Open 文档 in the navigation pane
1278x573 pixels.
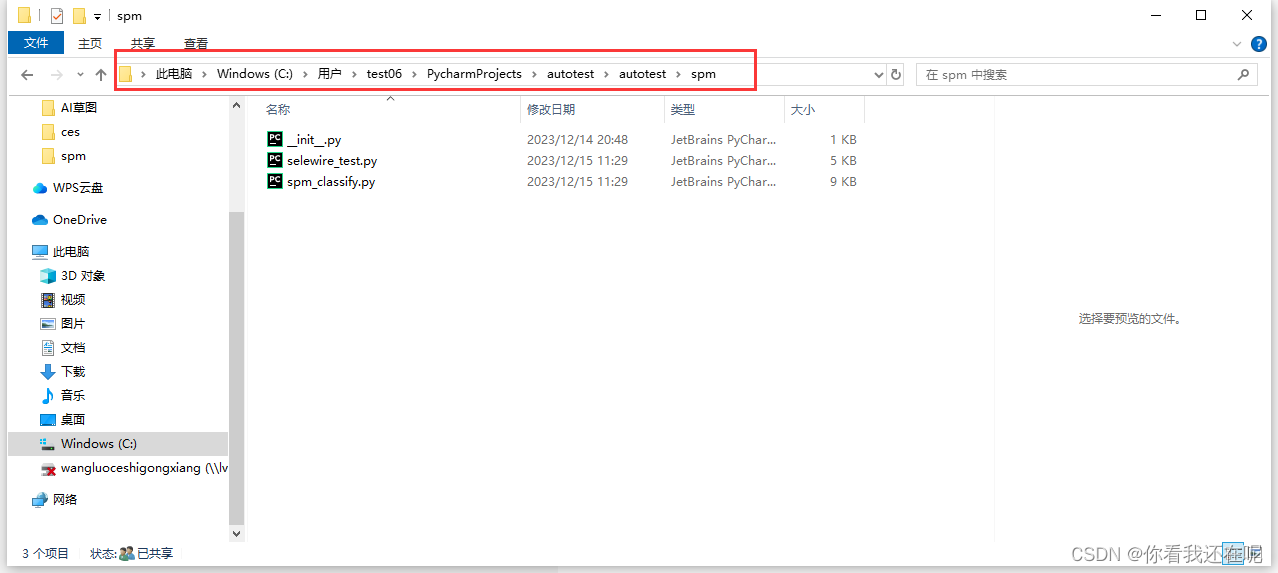point(73,348)
